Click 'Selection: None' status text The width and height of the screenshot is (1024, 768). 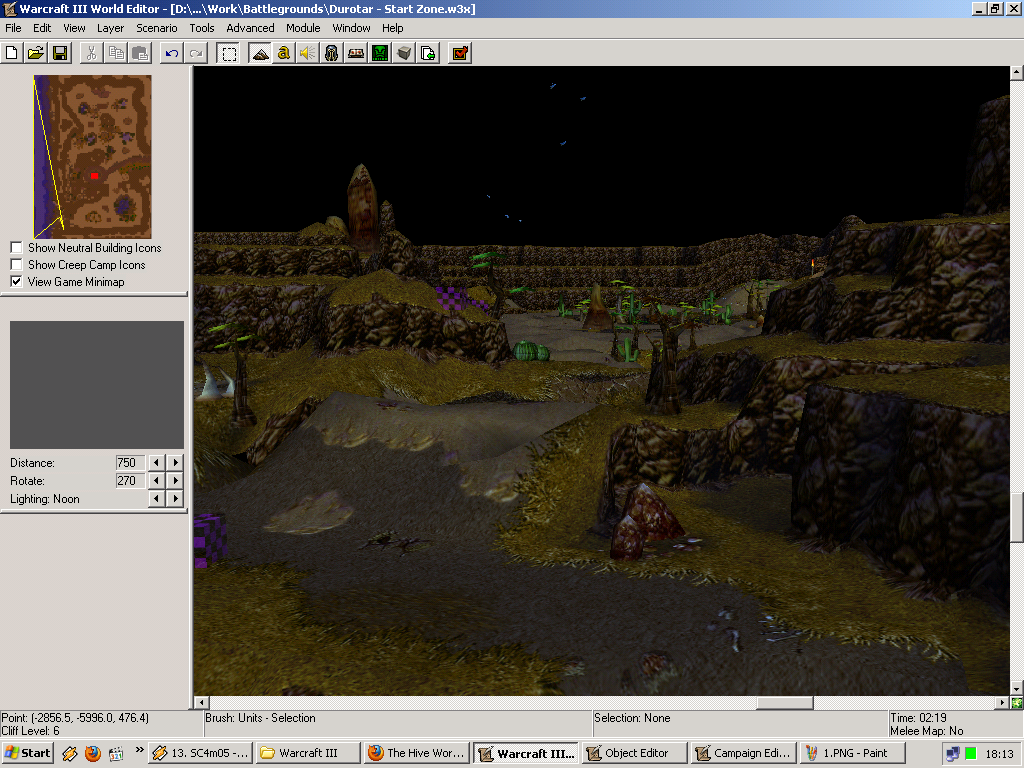[x=632, y=718]
